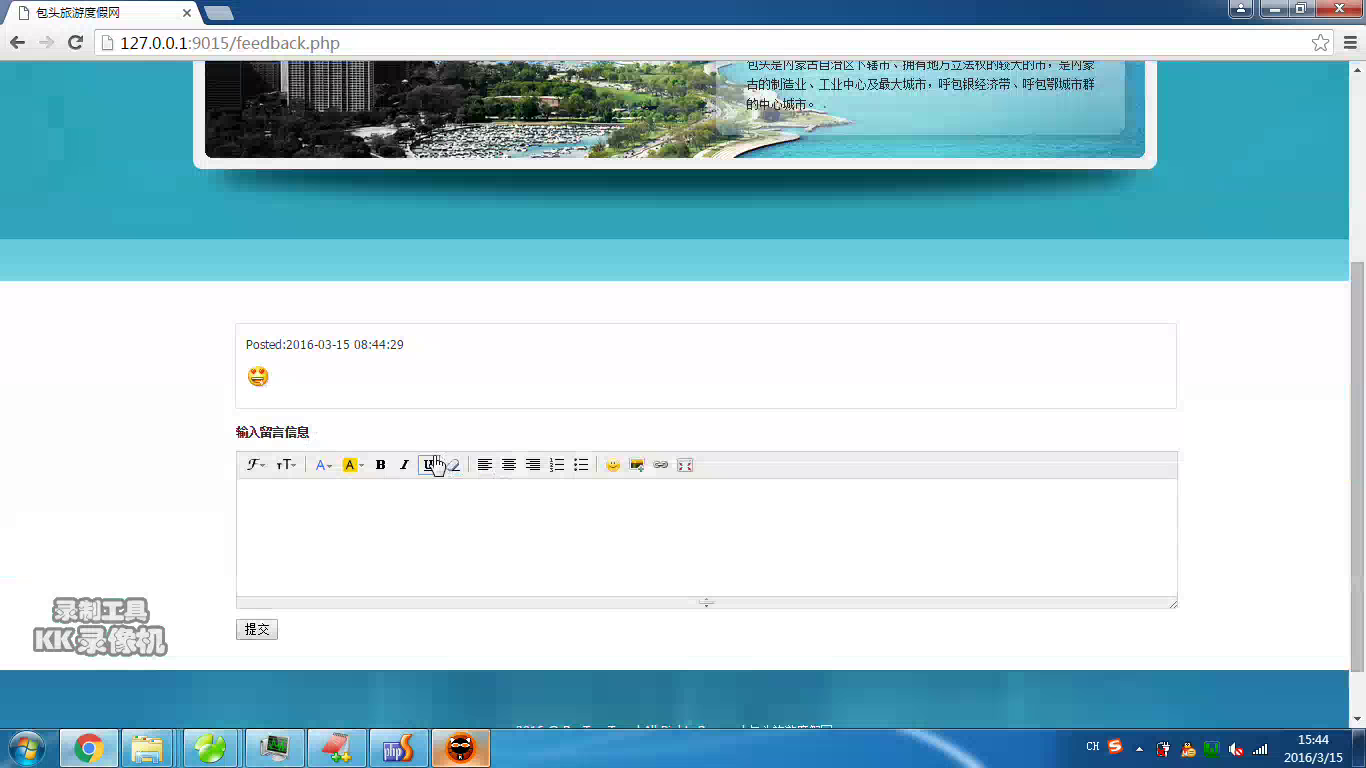The image size is (1366, 768).
Task: Click the browser back arrow
Action: pyautogui.click(x=17, y=42)
